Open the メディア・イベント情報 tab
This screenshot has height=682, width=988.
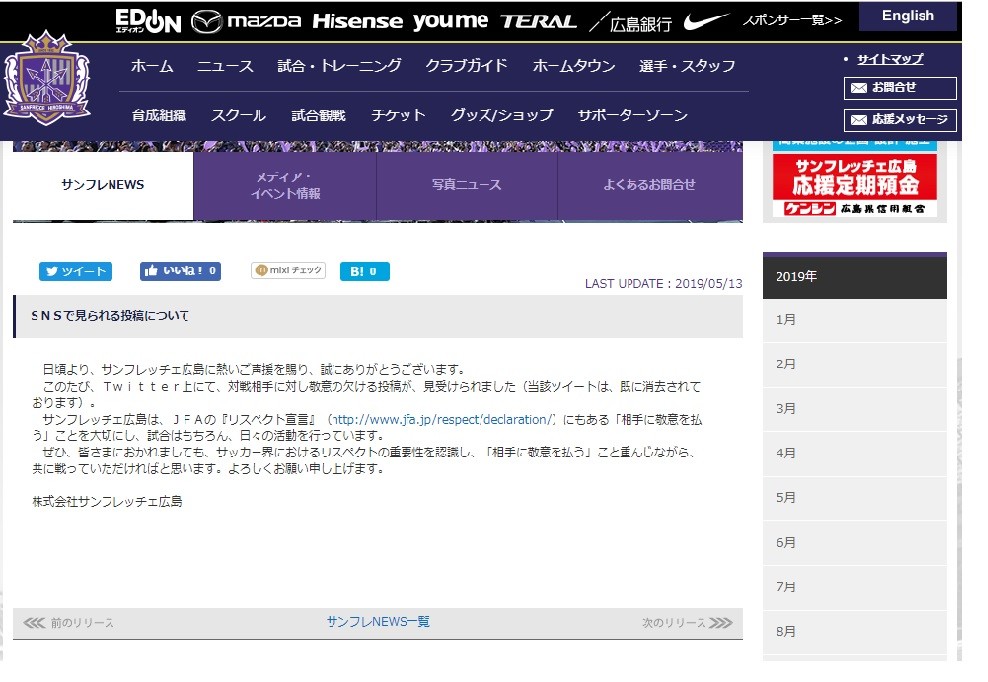[283, 184]
